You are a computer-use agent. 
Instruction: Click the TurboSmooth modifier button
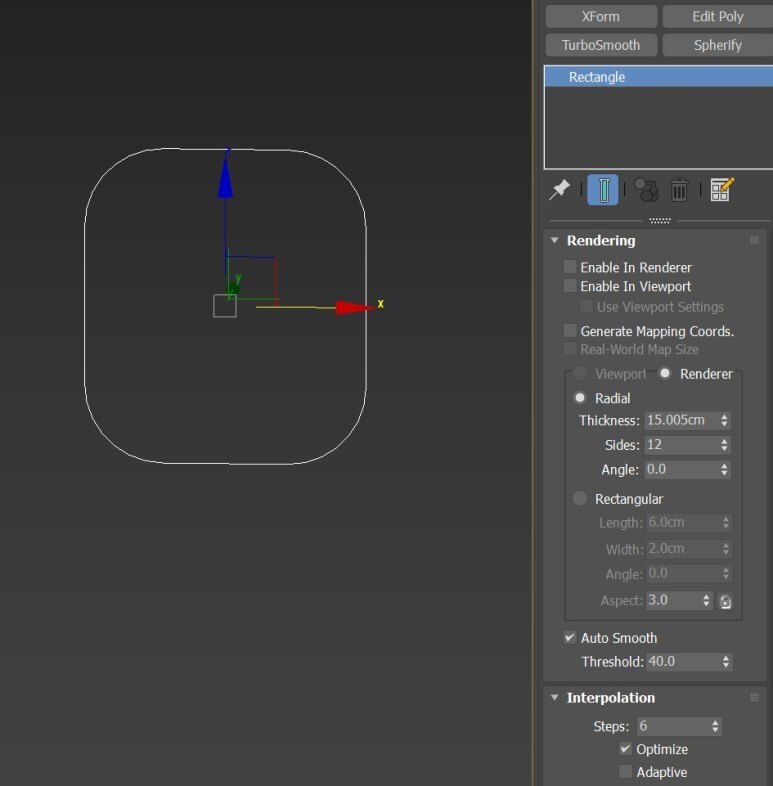pyautogui.click(x=601, y=45)
